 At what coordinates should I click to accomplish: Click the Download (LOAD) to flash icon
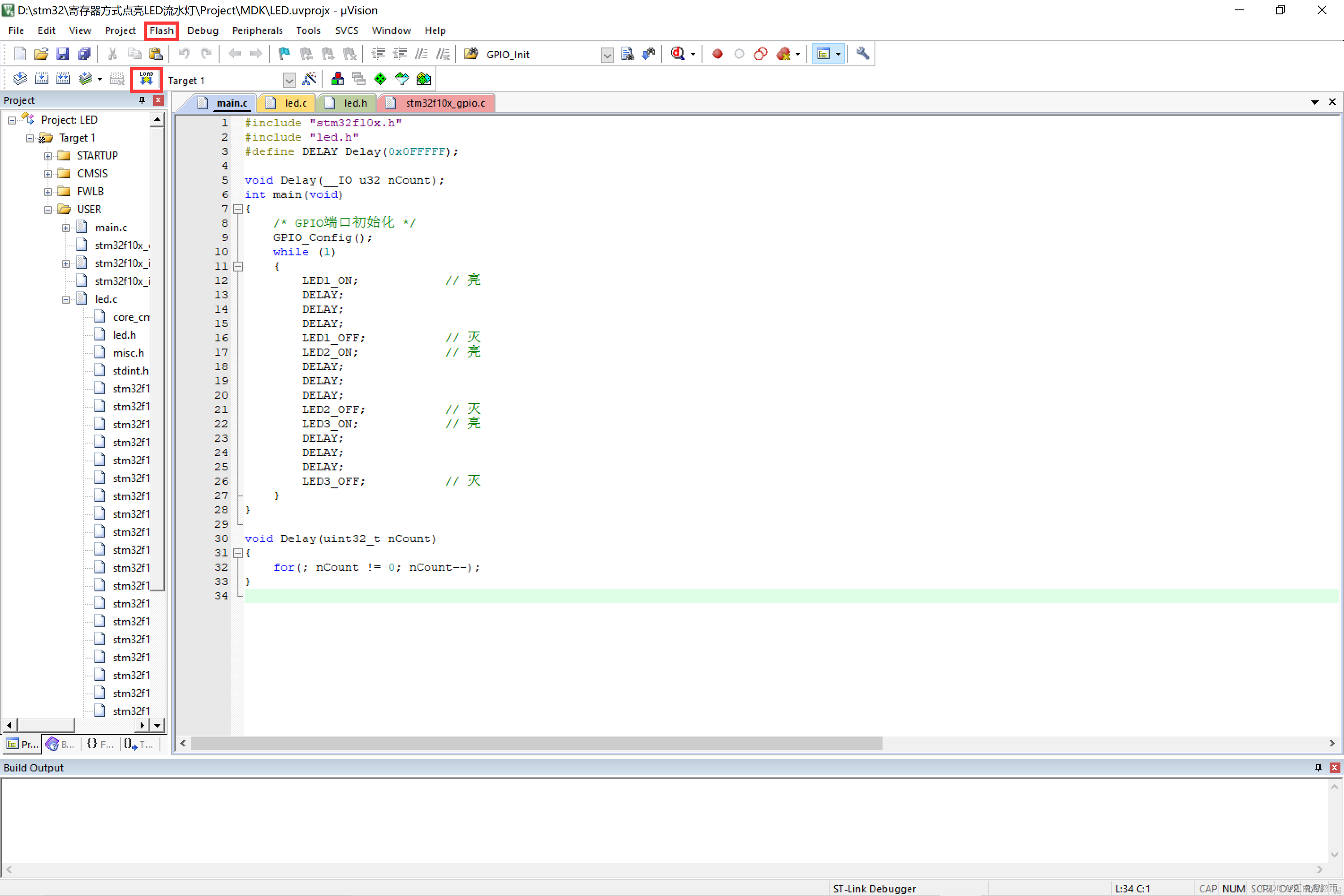146,79
